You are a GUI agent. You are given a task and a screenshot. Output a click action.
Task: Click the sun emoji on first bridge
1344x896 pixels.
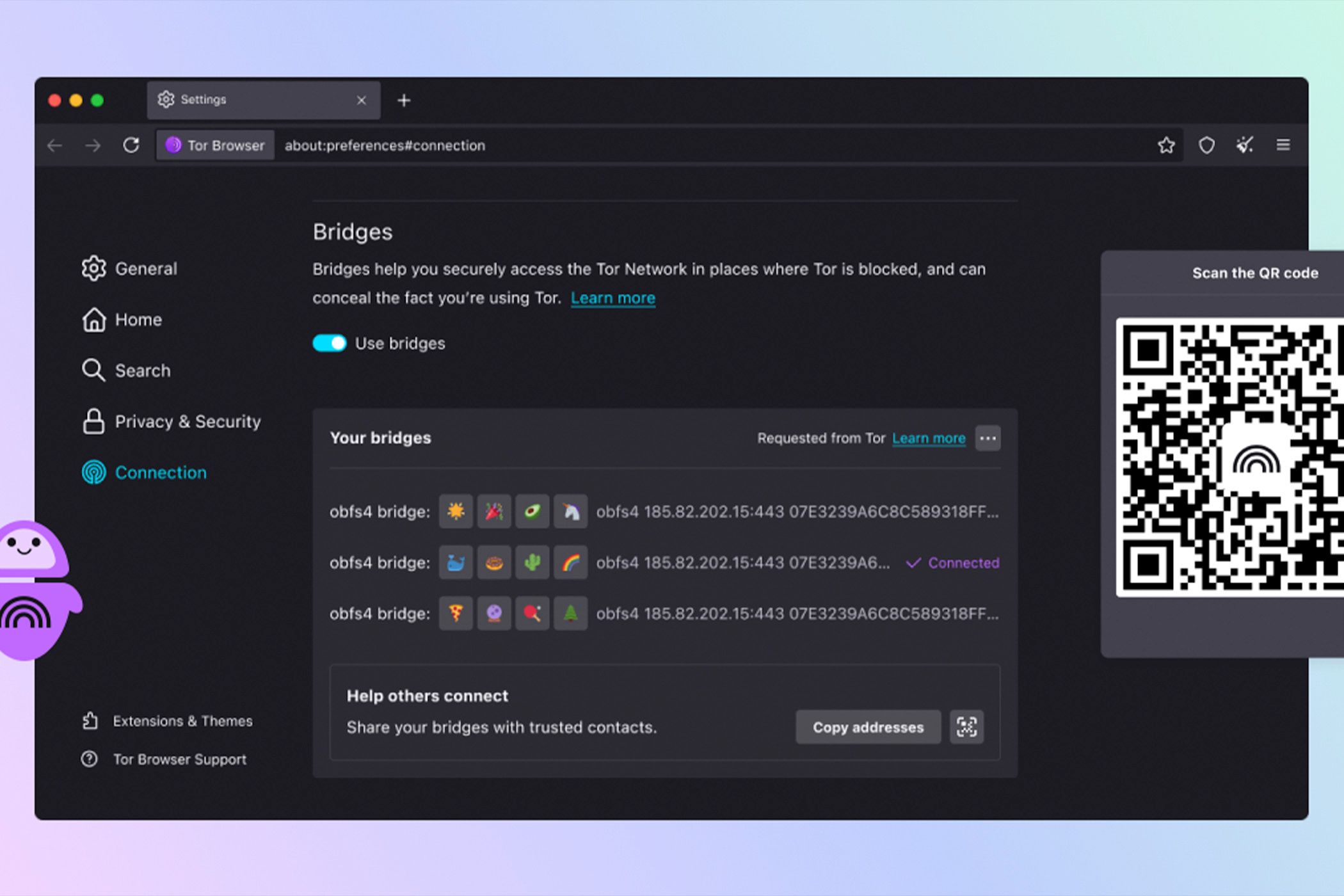click(456, 511)
